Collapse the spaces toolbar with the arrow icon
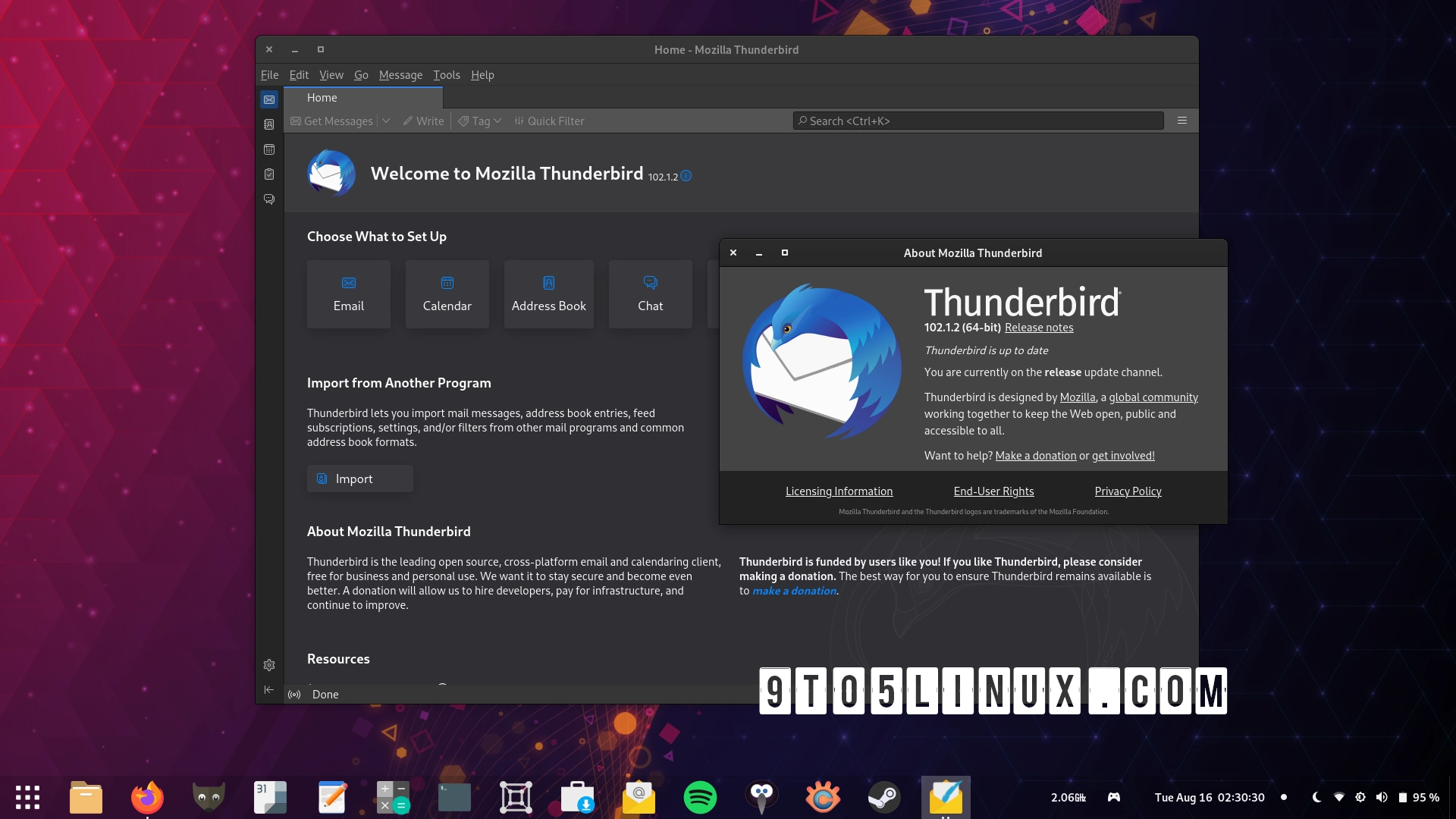This screenshot has height=819, width=1456. point(269,689)
